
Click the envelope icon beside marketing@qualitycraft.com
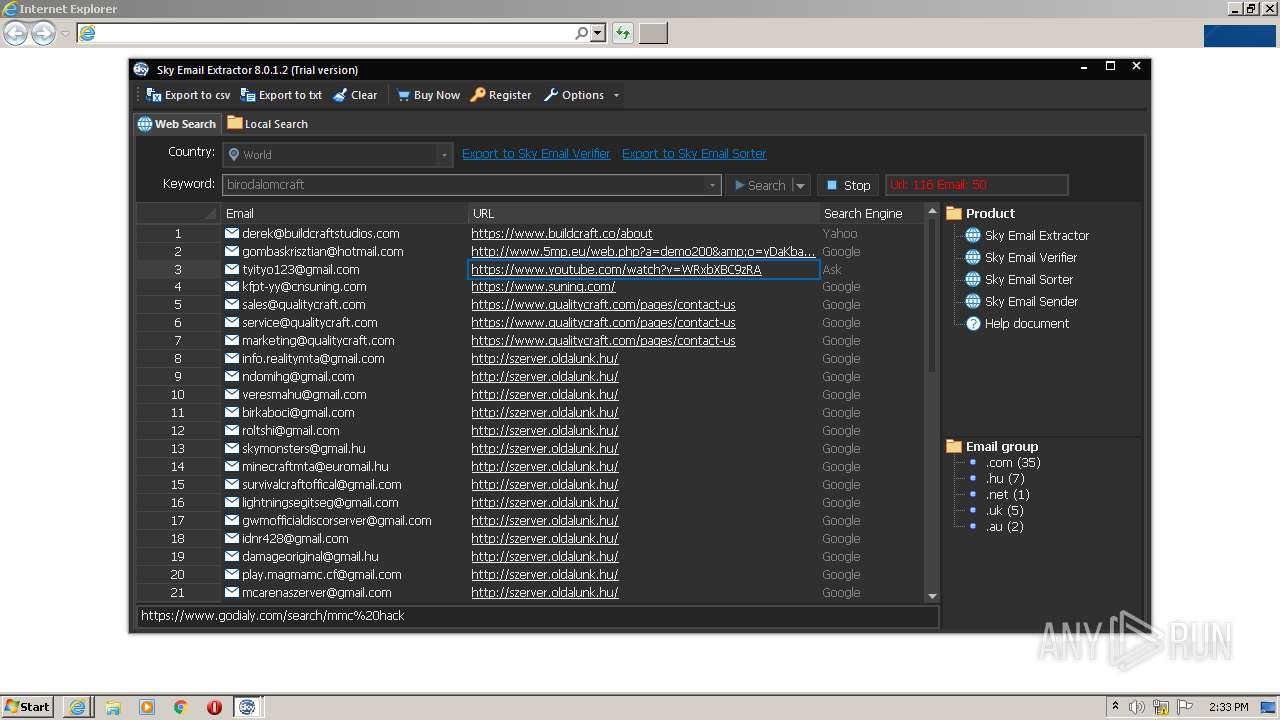click(x=232, y=340)
